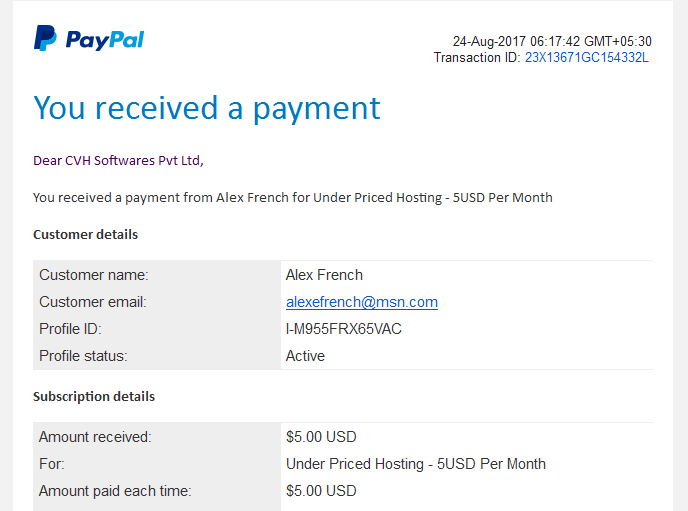
Task: Click the 'Subscription details' section heading
Action: 94,397
